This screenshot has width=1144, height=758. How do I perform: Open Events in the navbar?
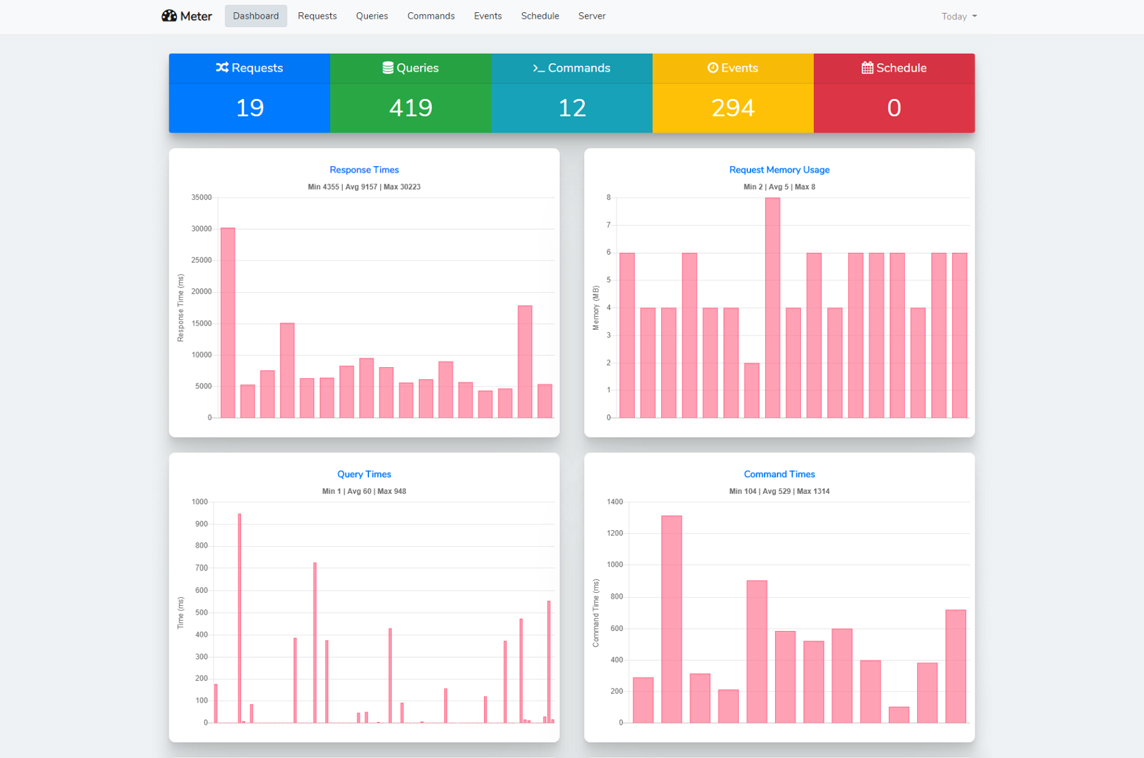click(487, 16)
